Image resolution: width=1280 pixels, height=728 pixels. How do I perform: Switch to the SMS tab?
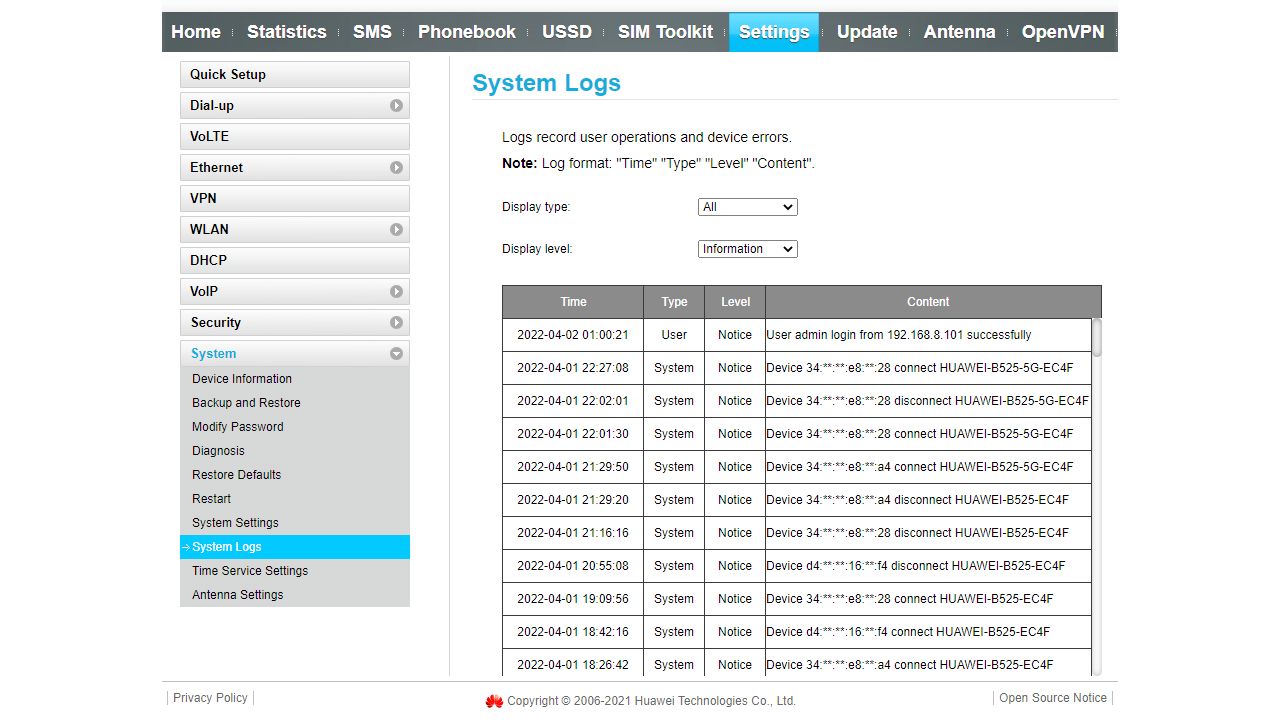tap(372, 32)
